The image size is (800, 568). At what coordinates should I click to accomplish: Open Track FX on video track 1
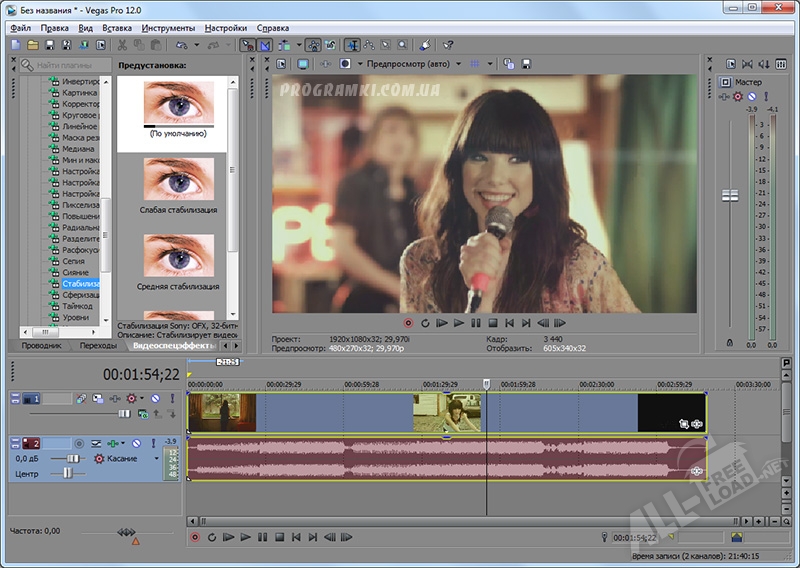click(131, 398)
